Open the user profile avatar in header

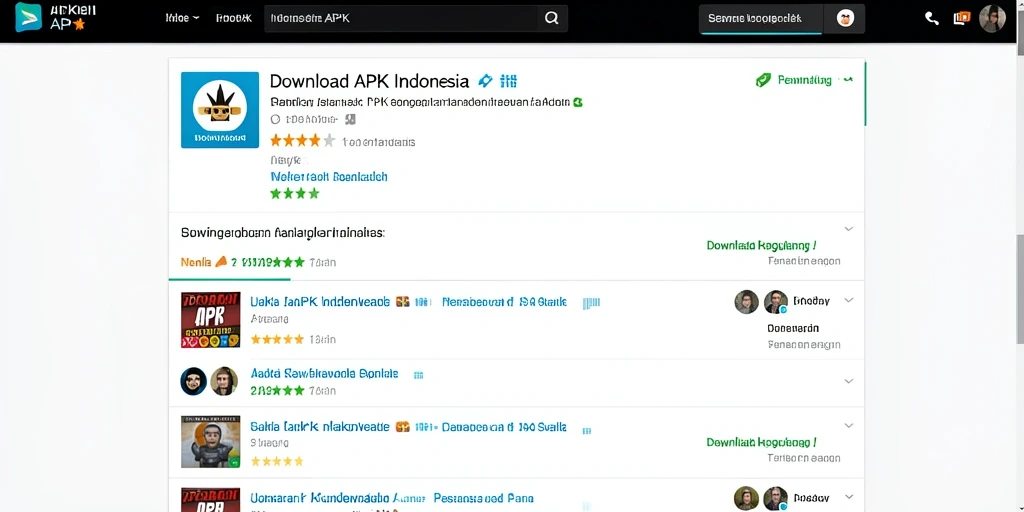pyautogui.click(x=992, y=18)
